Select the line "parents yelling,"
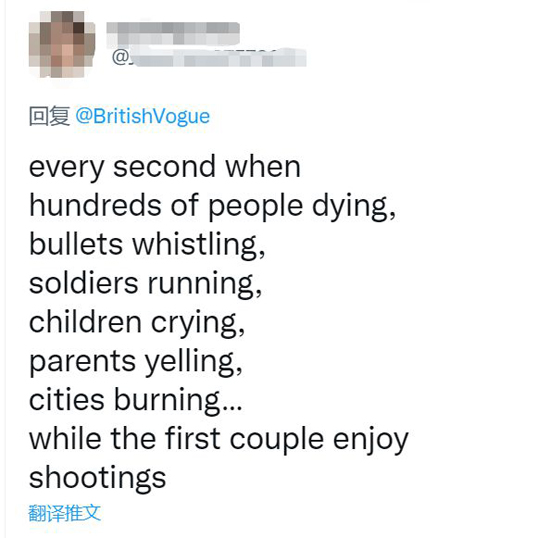Image resolution: width=550 pixels, height=538 pixels. click(x=136, y=362)
